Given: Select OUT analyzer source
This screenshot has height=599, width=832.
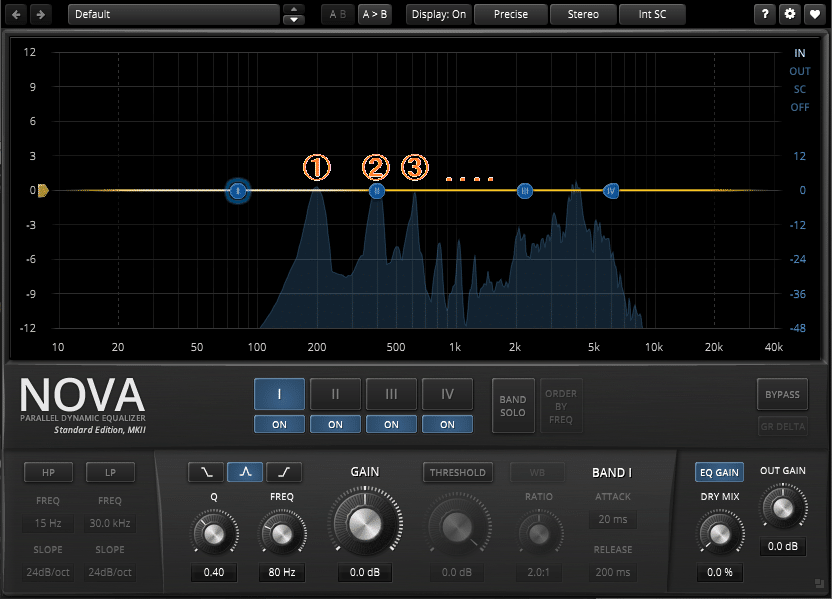Looking at the screenshot, I should point(800,71).
